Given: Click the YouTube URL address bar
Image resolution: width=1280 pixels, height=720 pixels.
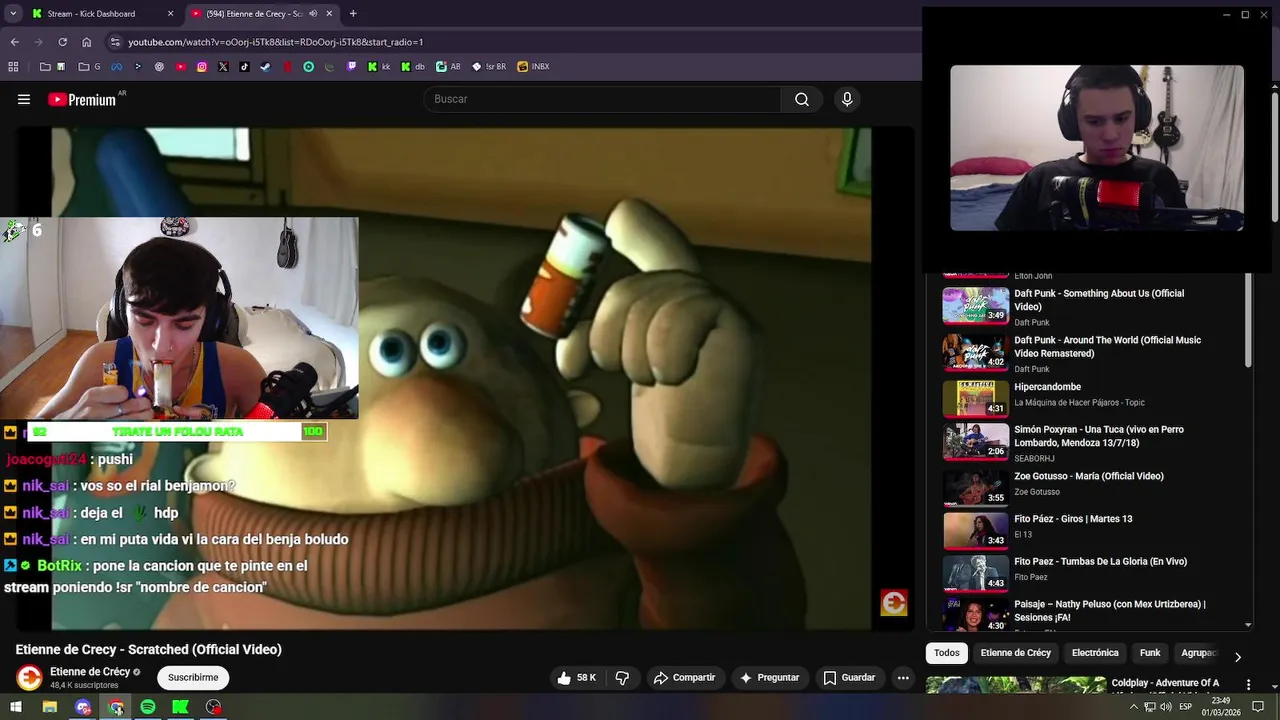Looking at the screenshot, I should 275,42.
